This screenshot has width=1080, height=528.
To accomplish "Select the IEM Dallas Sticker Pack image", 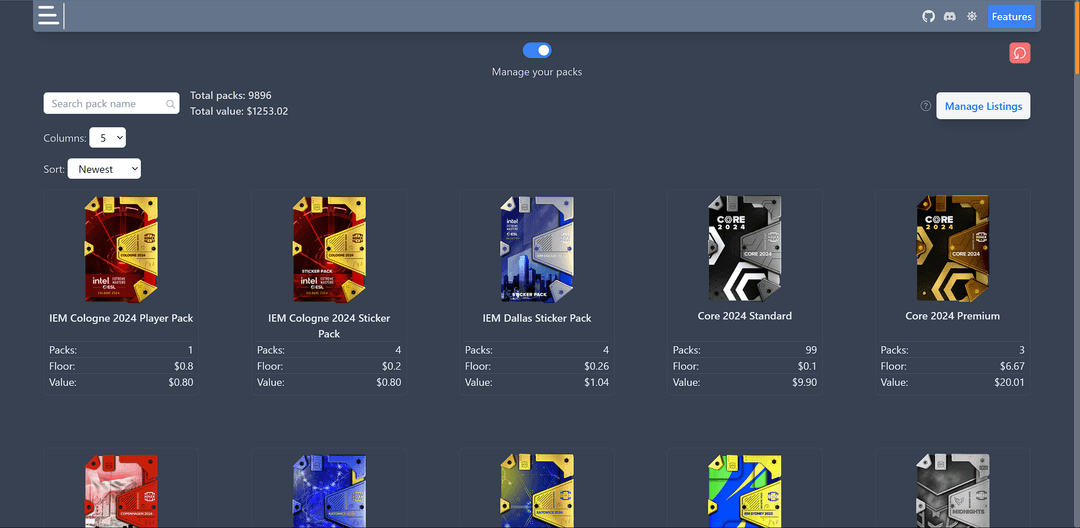I will 537,249.
